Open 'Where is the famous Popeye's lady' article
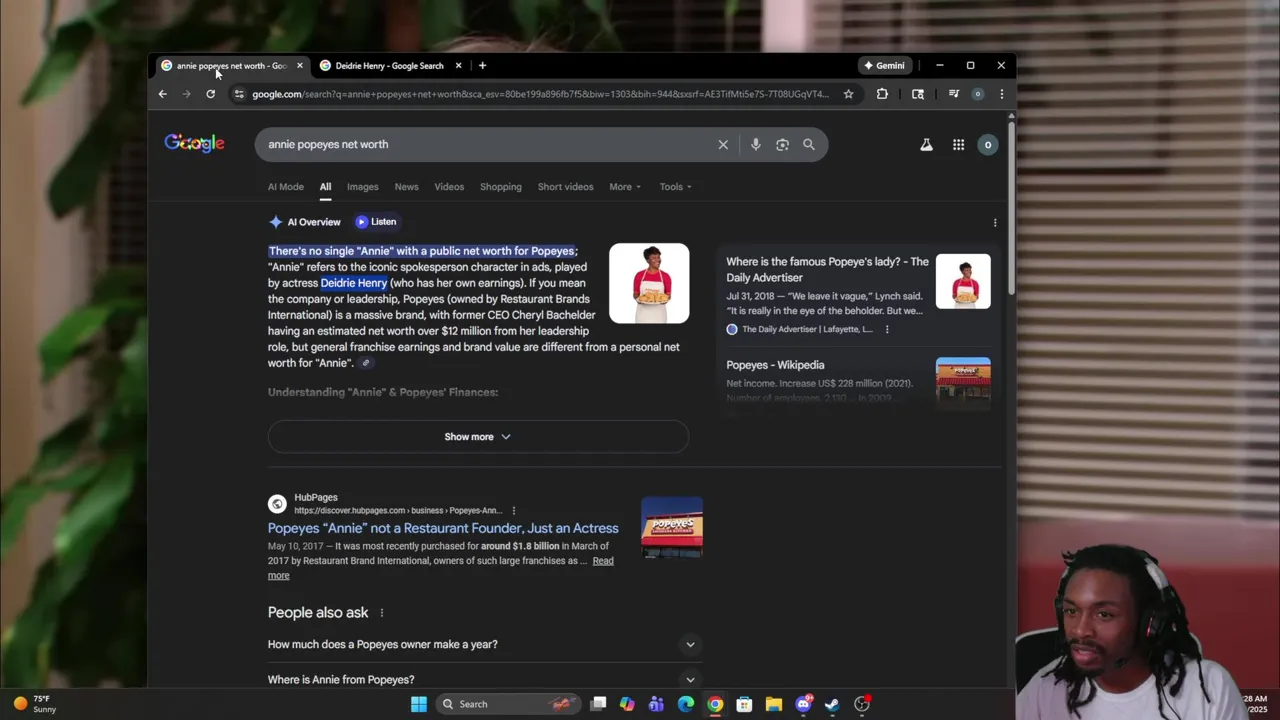 [827, 270]
